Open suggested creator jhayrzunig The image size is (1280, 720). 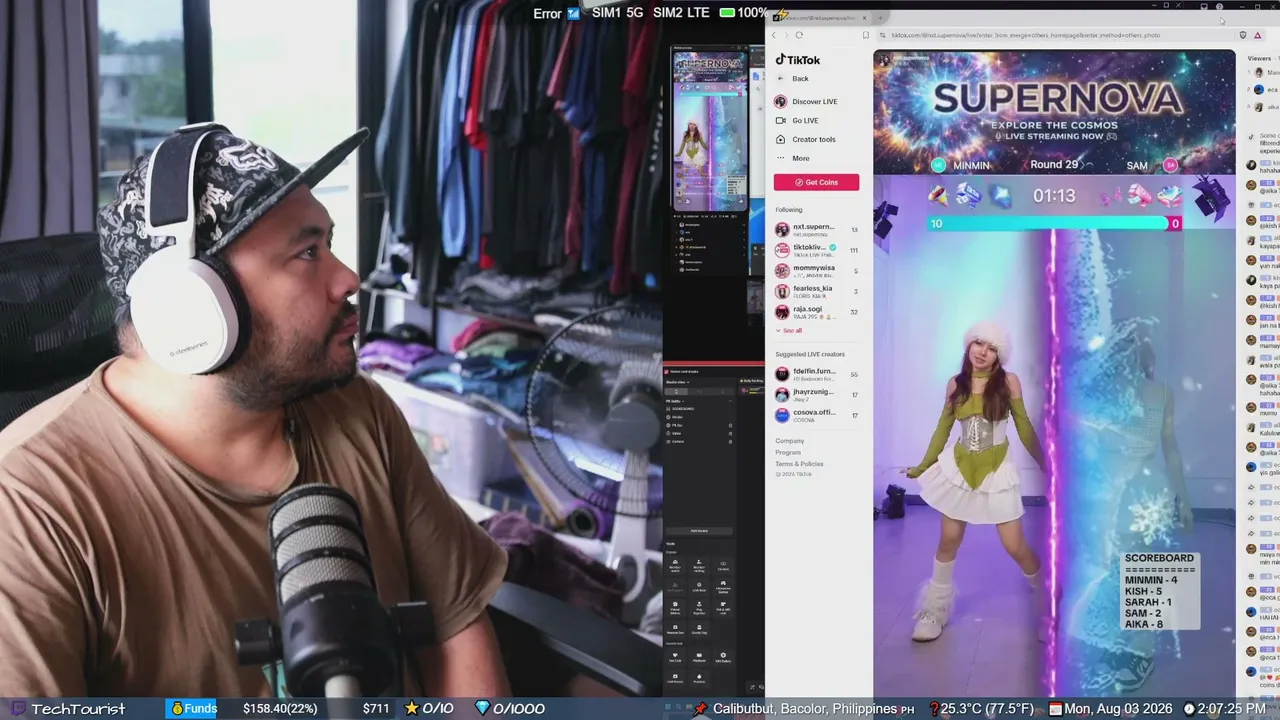click(x=816, y=394)
